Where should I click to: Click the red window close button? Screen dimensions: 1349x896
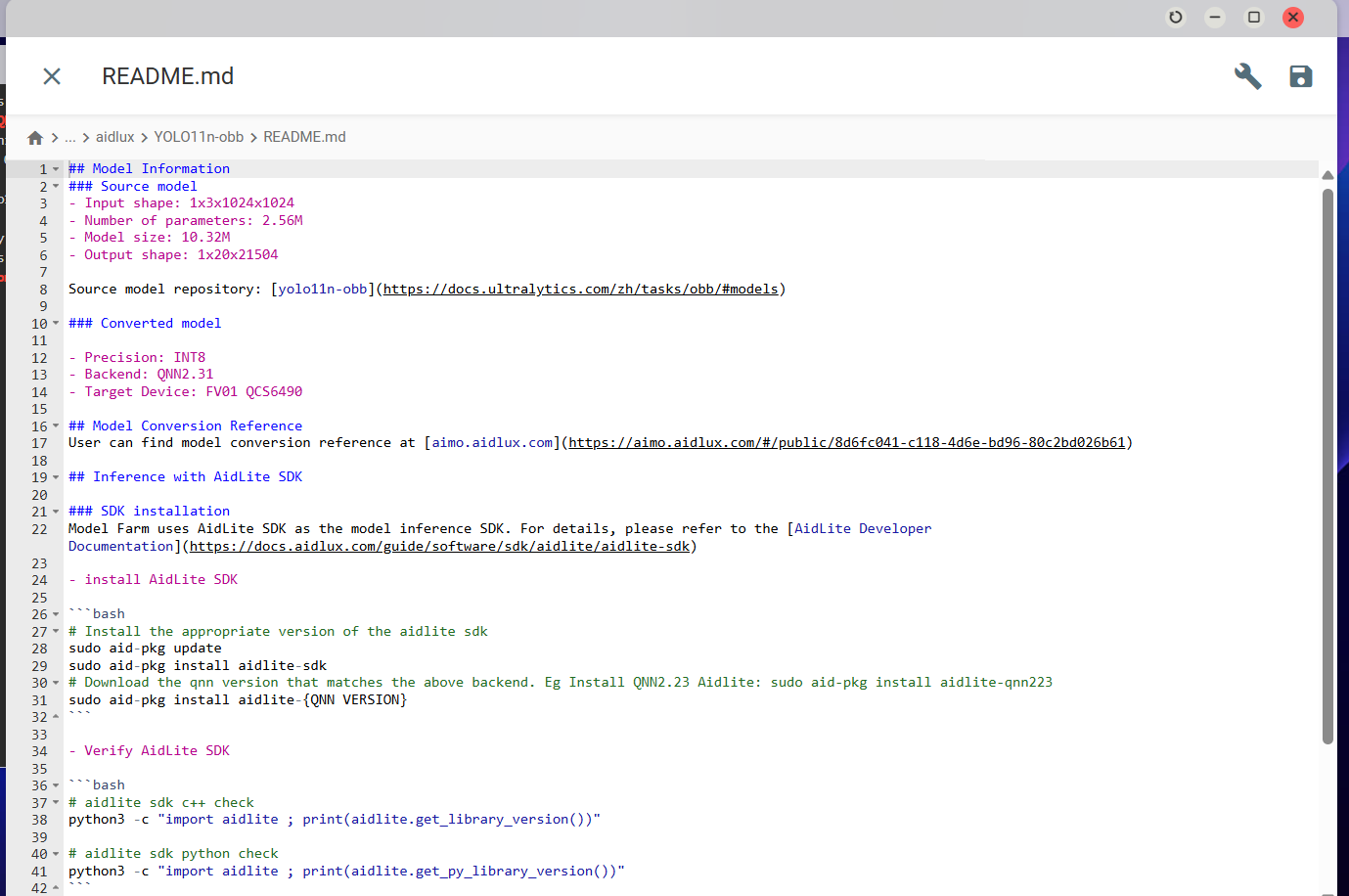click(1293, 17)
